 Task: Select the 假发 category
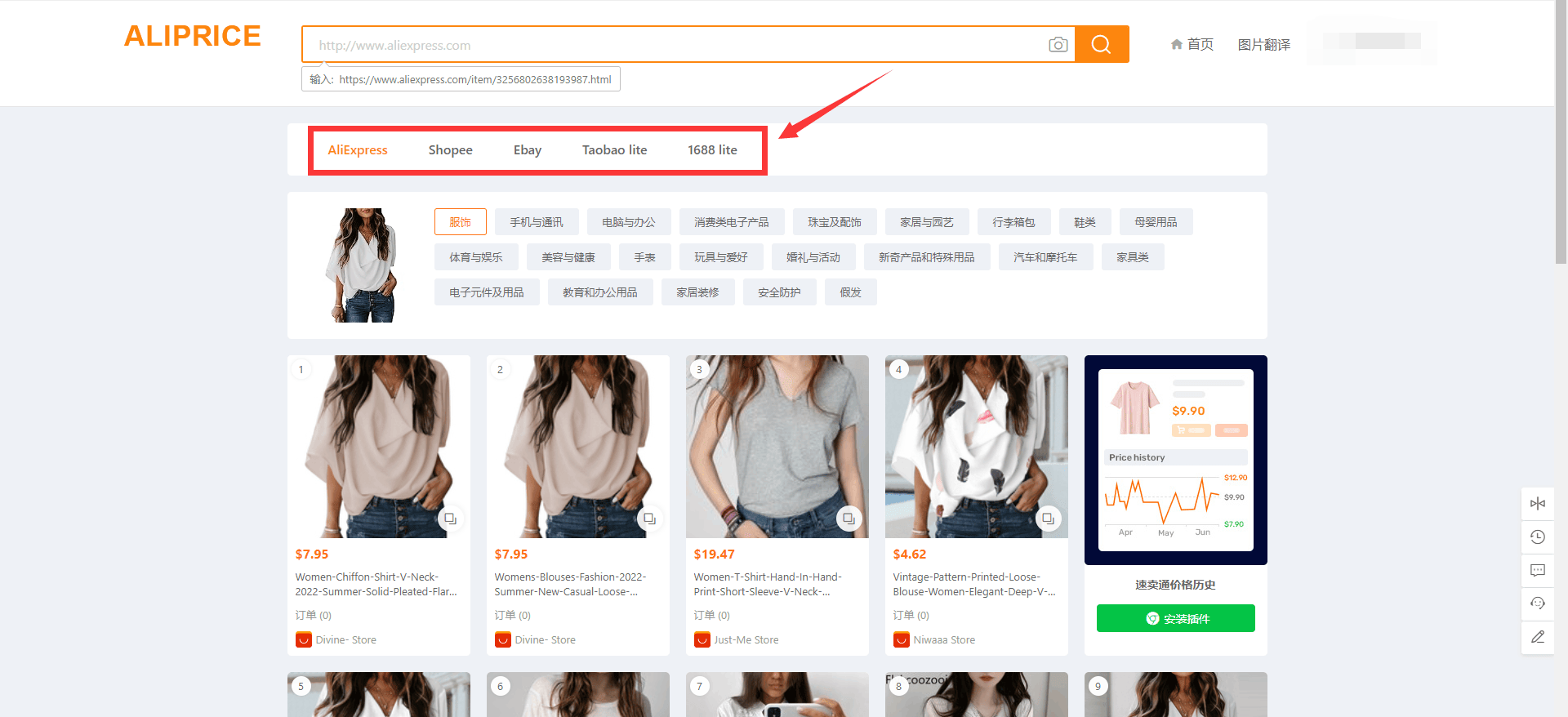tap(851, 292)
